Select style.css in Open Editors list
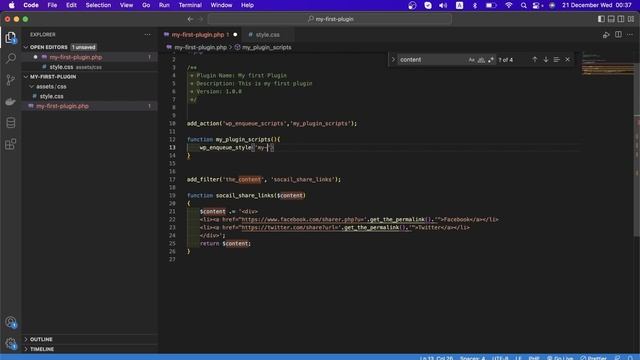The height and width of the screenshot is (360, 640). 90,67
